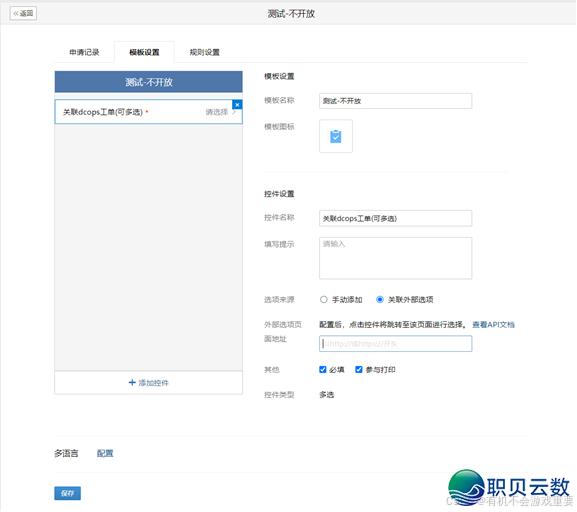Focus the 模板名称 input field
This screenshot has width=577, height=512.
tap(396, 101)
